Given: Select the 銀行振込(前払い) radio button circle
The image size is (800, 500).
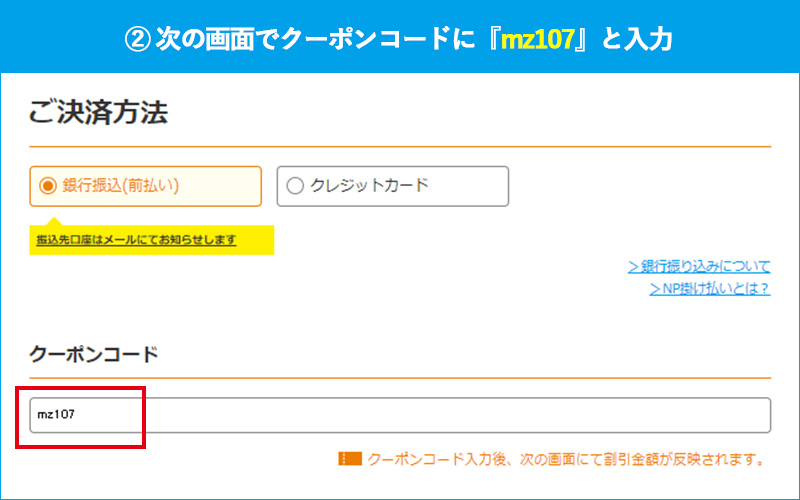Looking at the screenshot, I should click(x=47, y=186).
